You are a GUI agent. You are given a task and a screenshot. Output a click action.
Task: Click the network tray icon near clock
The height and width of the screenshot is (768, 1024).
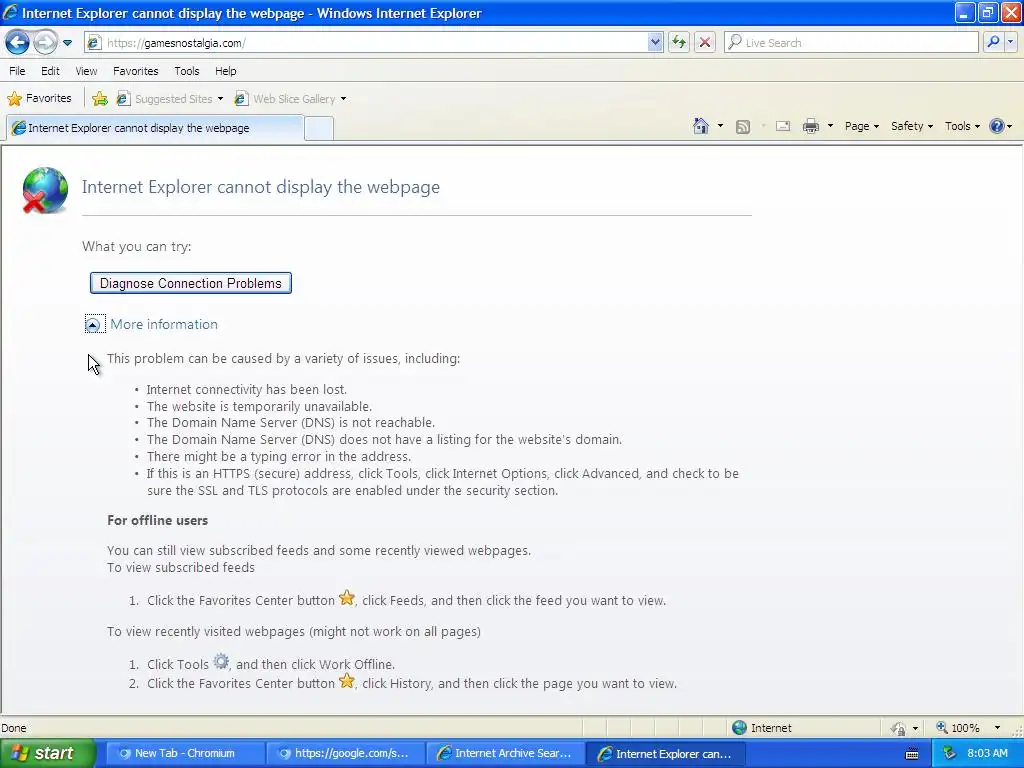950,754
